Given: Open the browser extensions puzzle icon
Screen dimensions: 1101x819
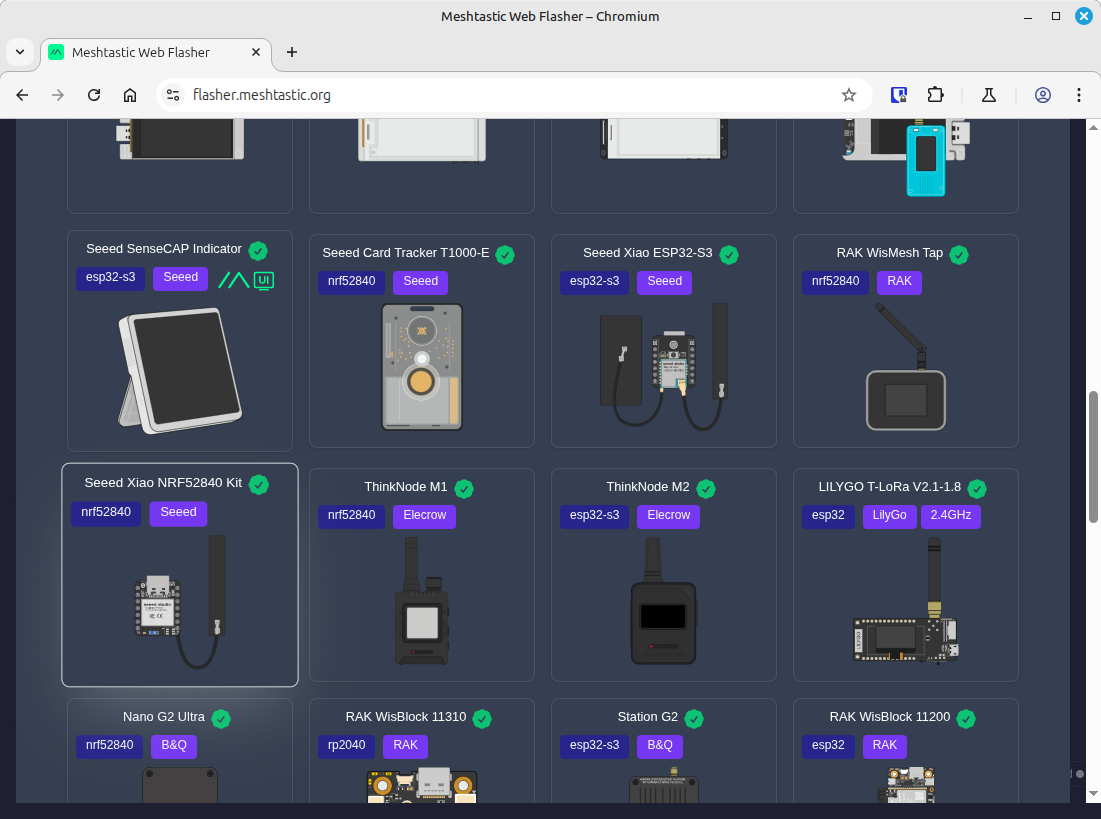Looking at the screenshot, I should [x=935, y=95].
